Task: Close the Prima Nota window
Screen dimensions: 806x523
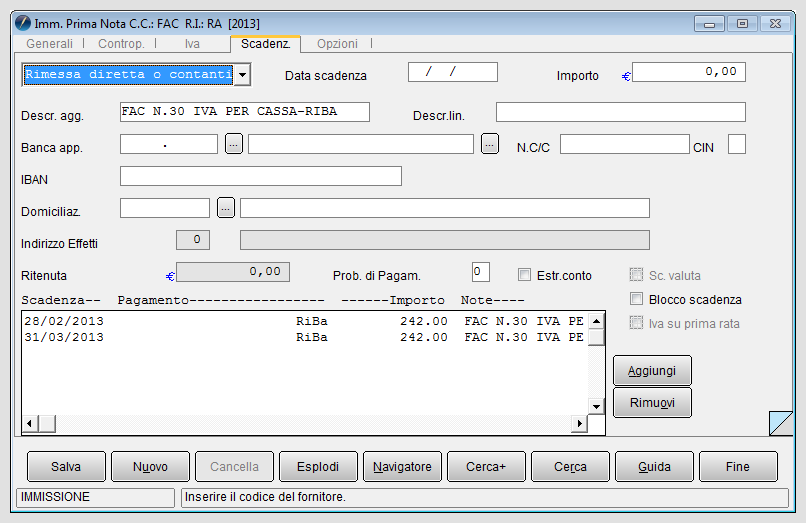Action: click(x=775, y=24)
